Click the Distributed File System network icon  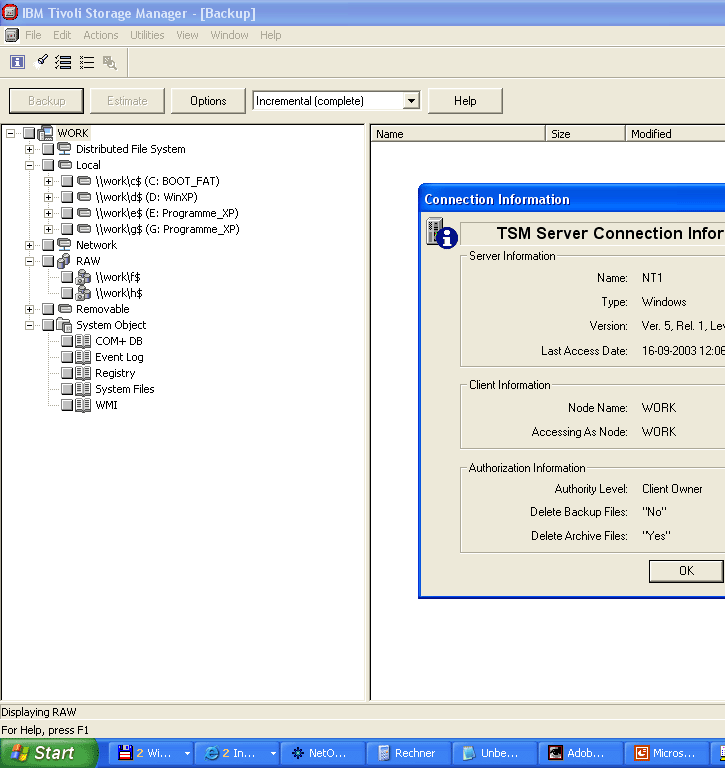64,149
